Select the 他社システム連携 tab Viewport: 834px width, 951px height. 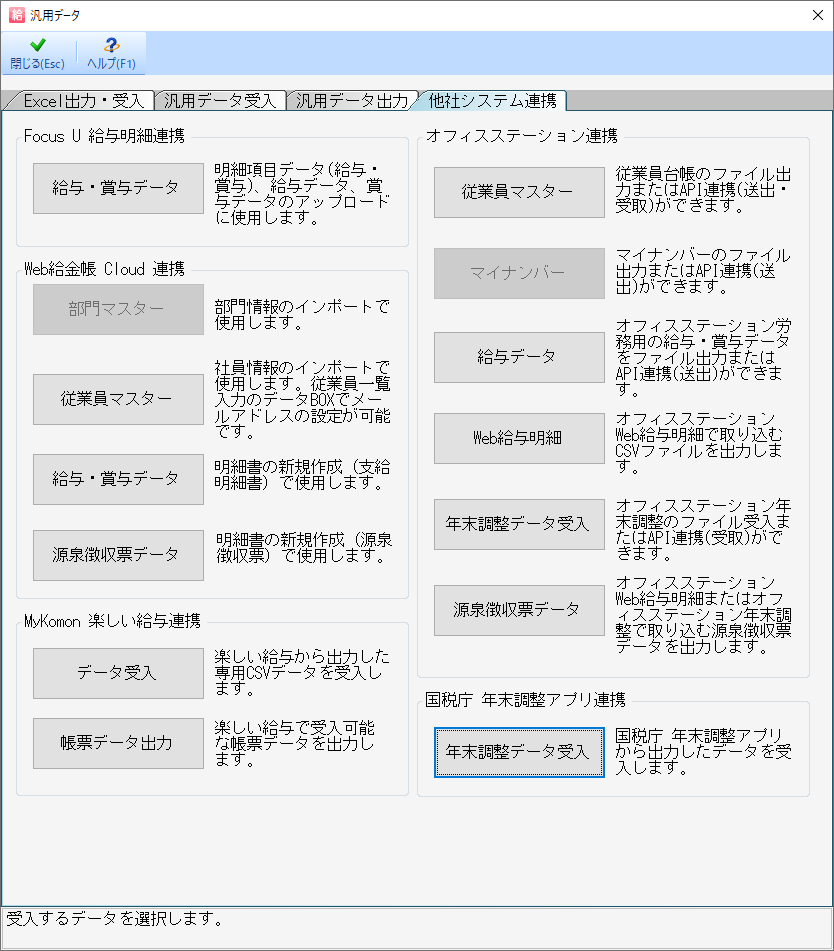pos(493,100)
